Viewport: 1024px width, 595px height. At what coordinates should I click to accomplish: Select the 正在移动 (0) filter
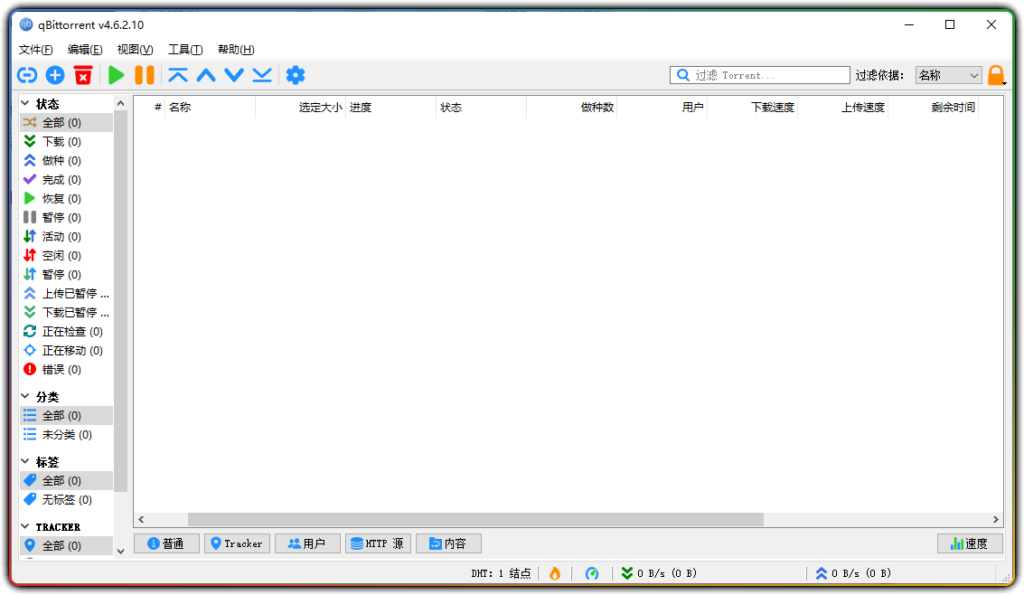[x=66, y=351]
